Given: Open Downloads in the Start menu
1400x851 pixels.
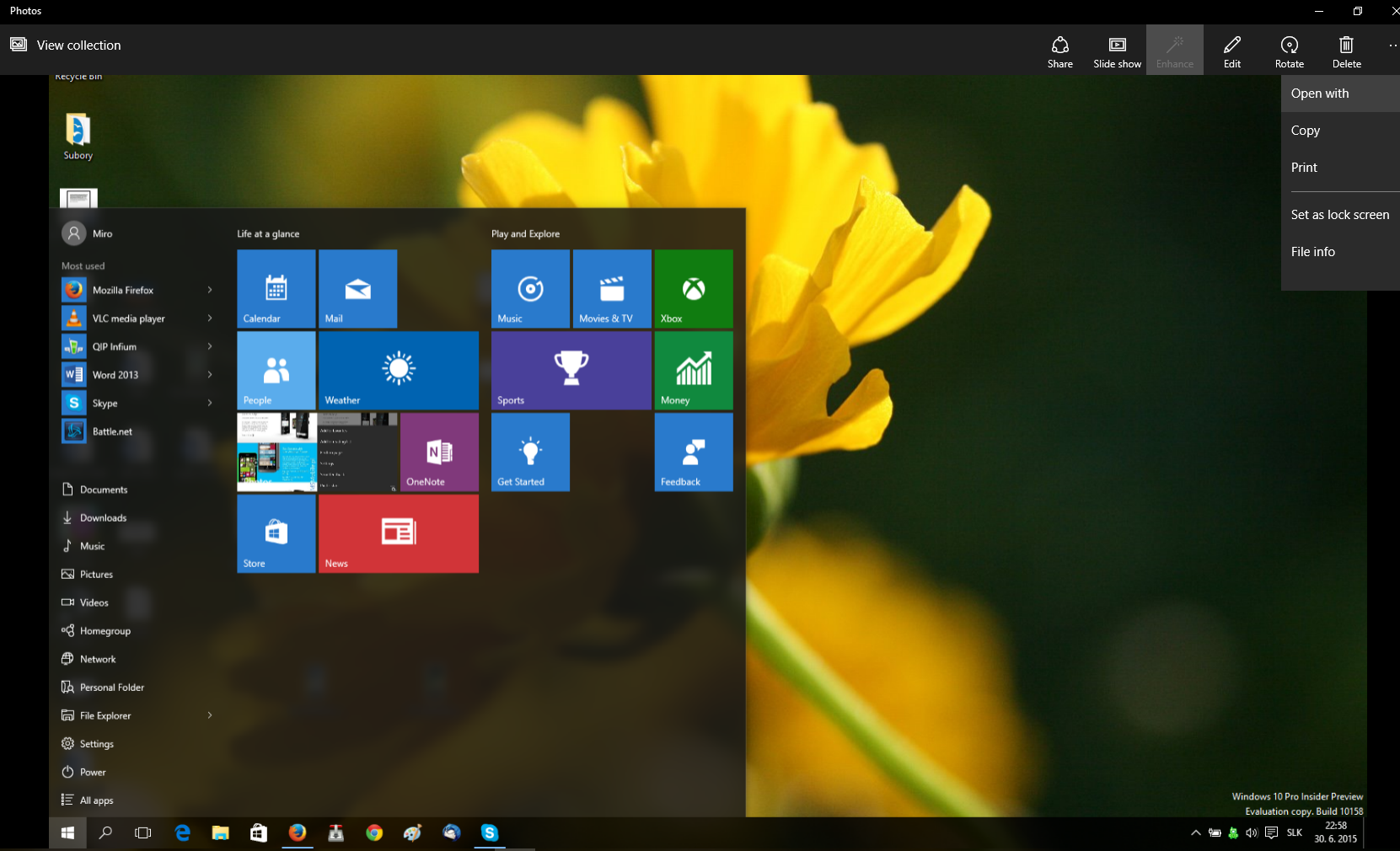Looking at the screenshot, I should tap(94, 518).
